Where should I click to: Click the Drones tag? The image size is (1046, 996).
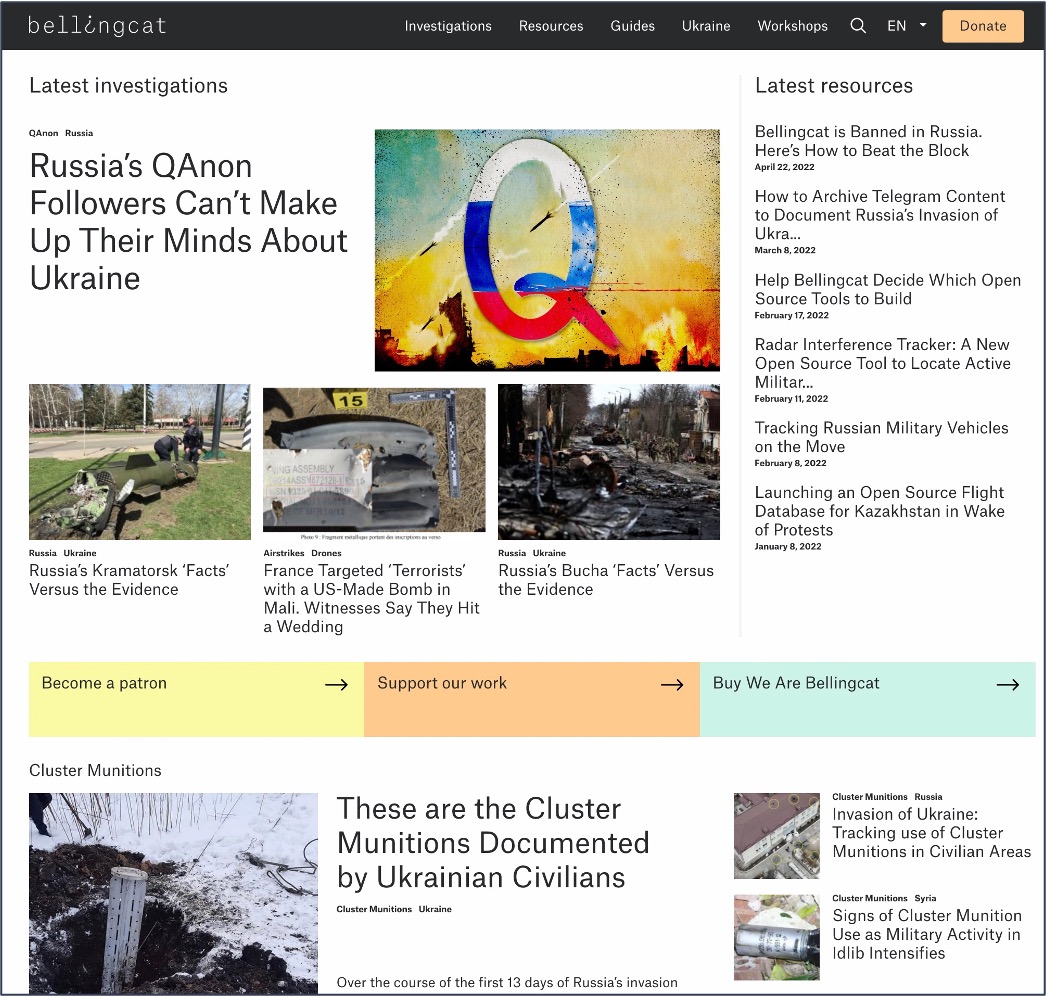326,553
